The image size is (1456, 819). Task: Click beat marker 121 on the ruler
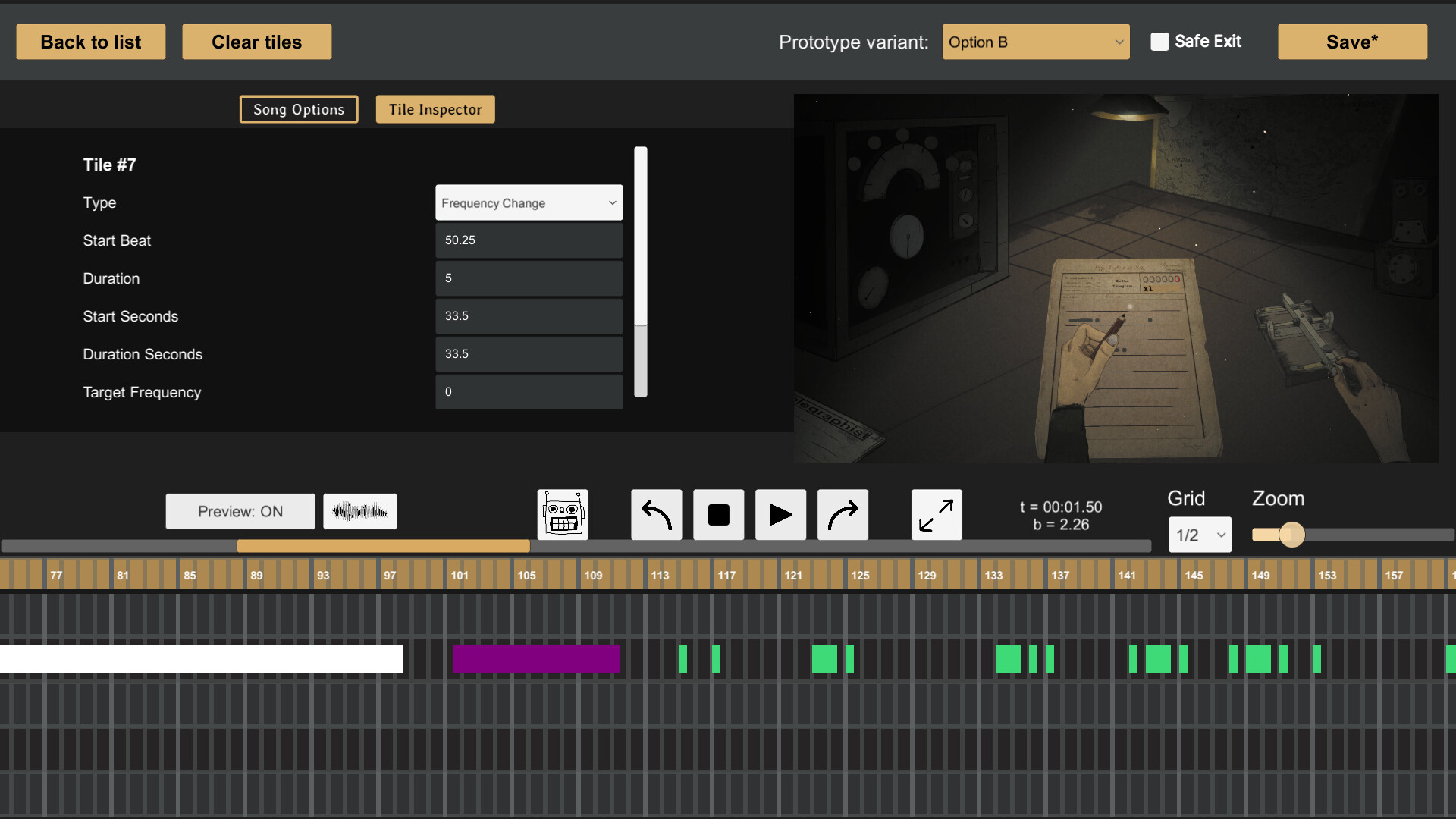793,576
